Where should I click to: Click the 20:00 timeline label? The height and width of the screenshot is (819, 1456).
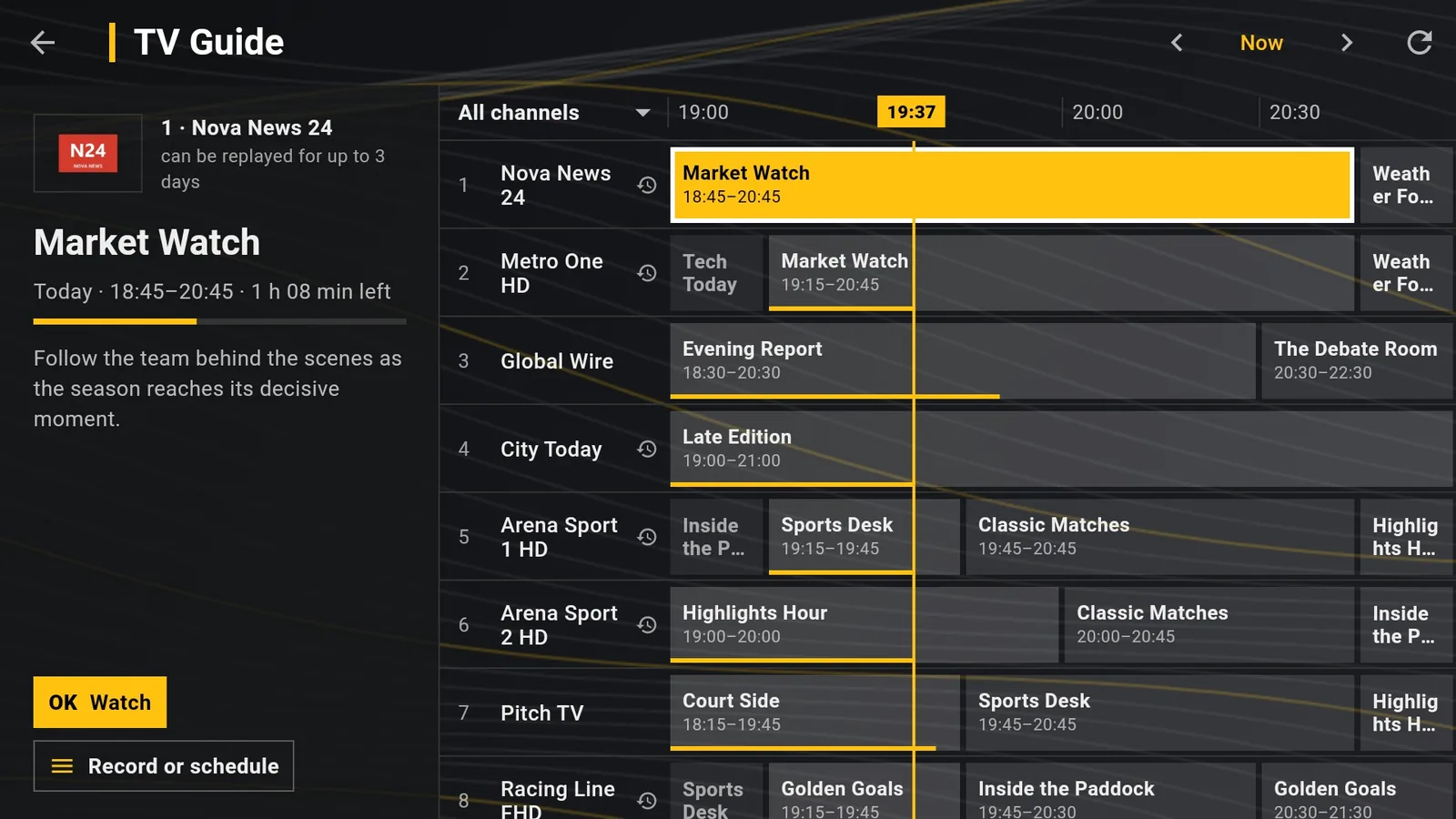tap(1097, 112)
